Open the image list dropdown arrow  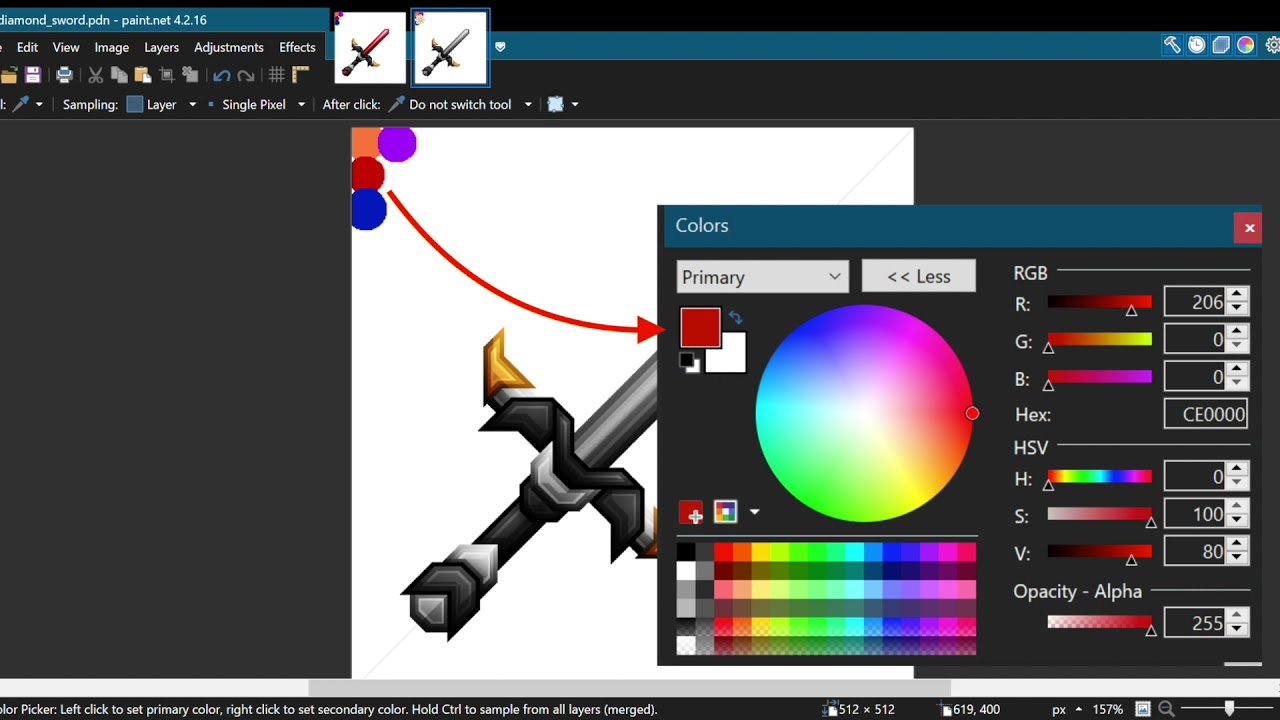[x=500, y=47]
